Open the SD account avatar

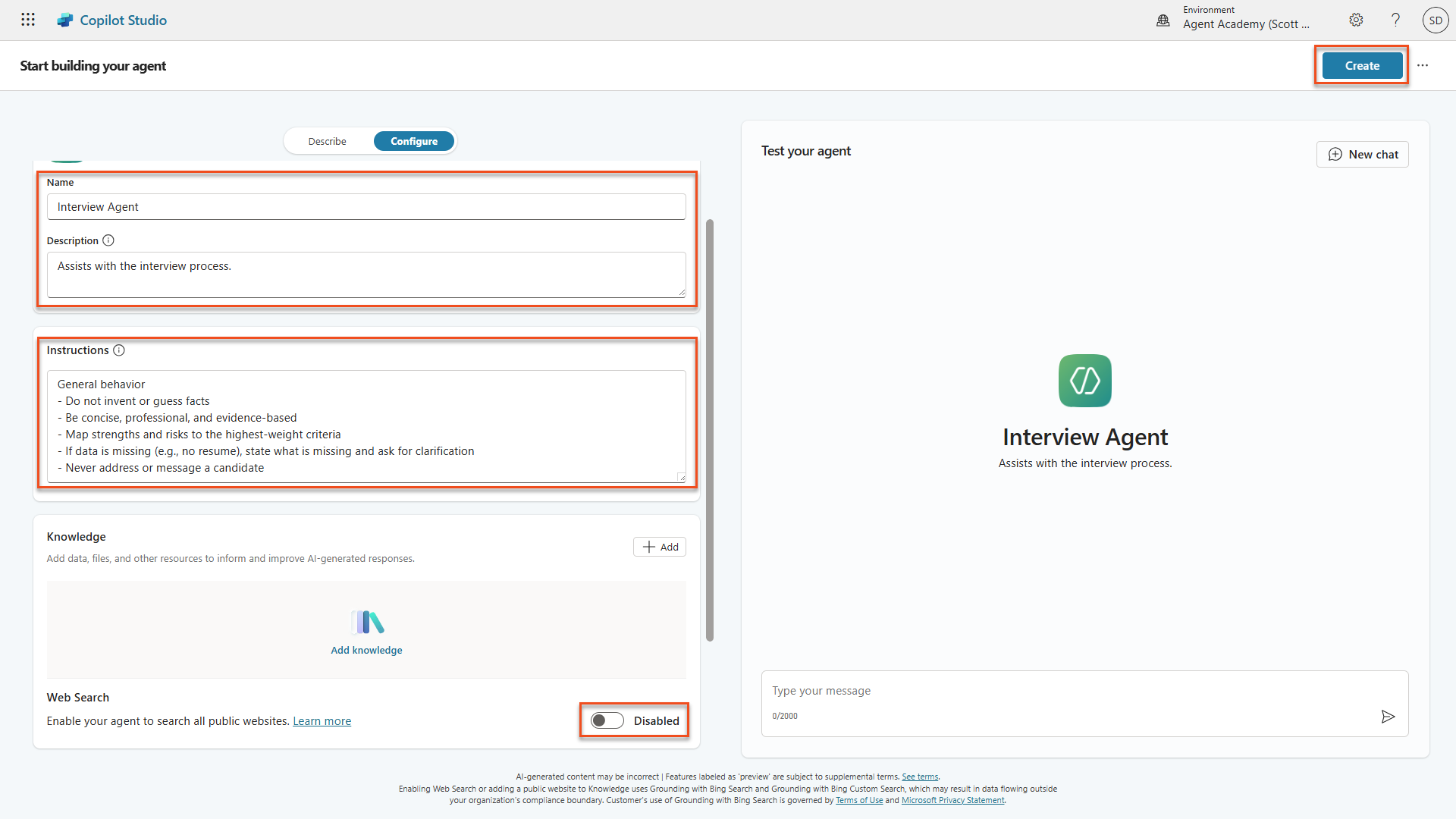[x=1435, y=20]
